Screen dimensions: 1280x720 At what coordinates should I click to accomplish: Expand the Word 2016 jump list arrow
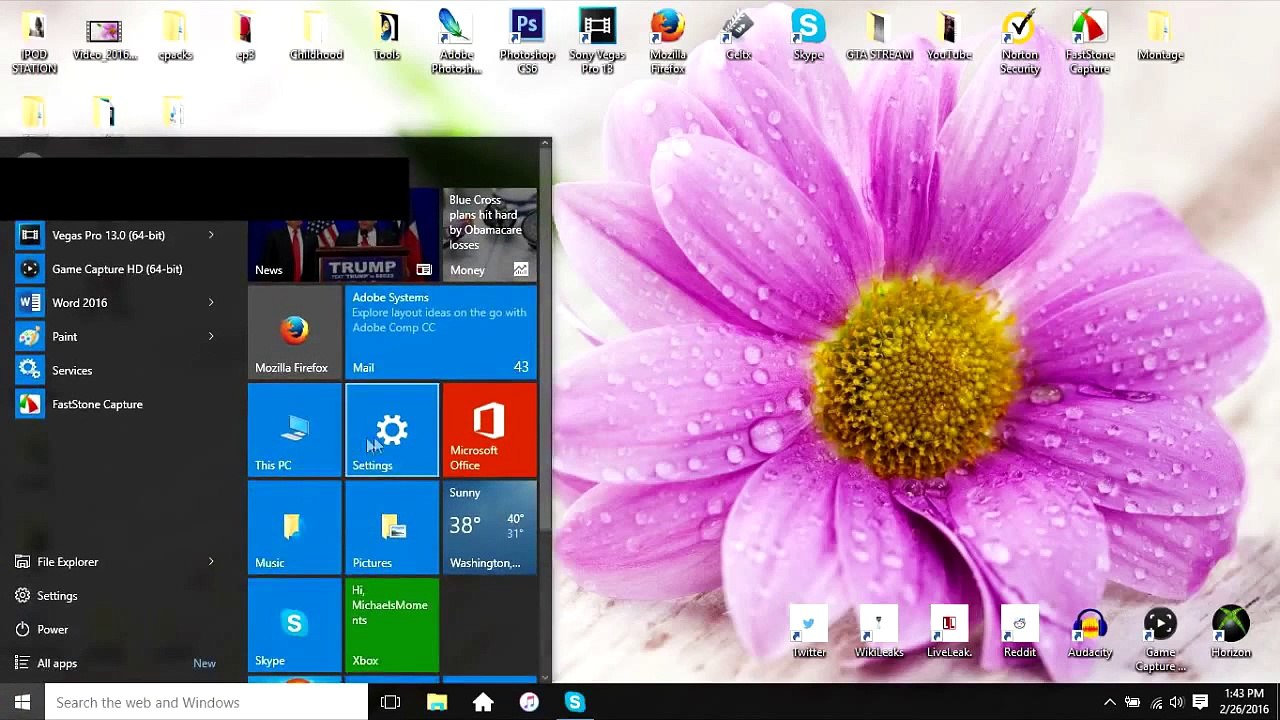[211, 303]
